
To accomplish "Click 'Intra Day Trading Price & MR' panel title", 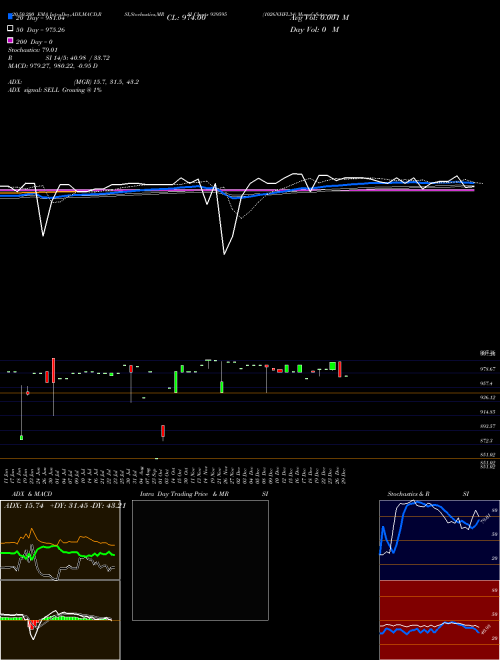I will click(x=184, y=494).
